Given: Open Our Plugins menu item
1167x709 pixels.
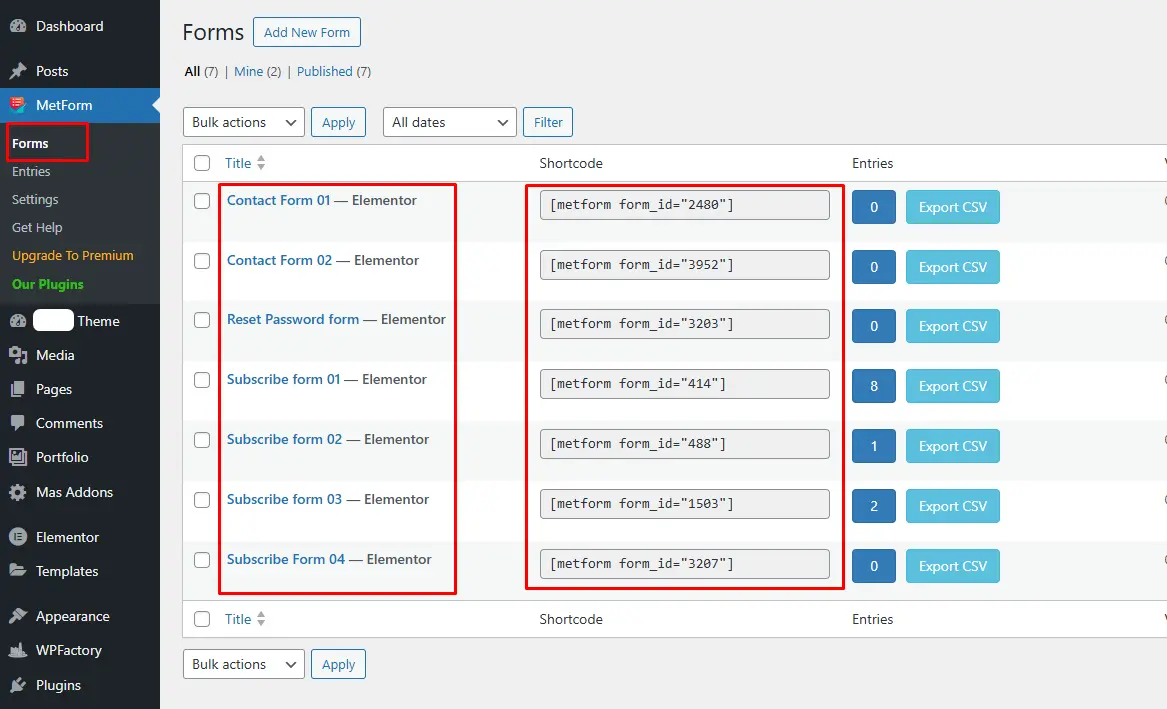Looking at the screenshot, I should pyautogui.click(x=48, y=284).
